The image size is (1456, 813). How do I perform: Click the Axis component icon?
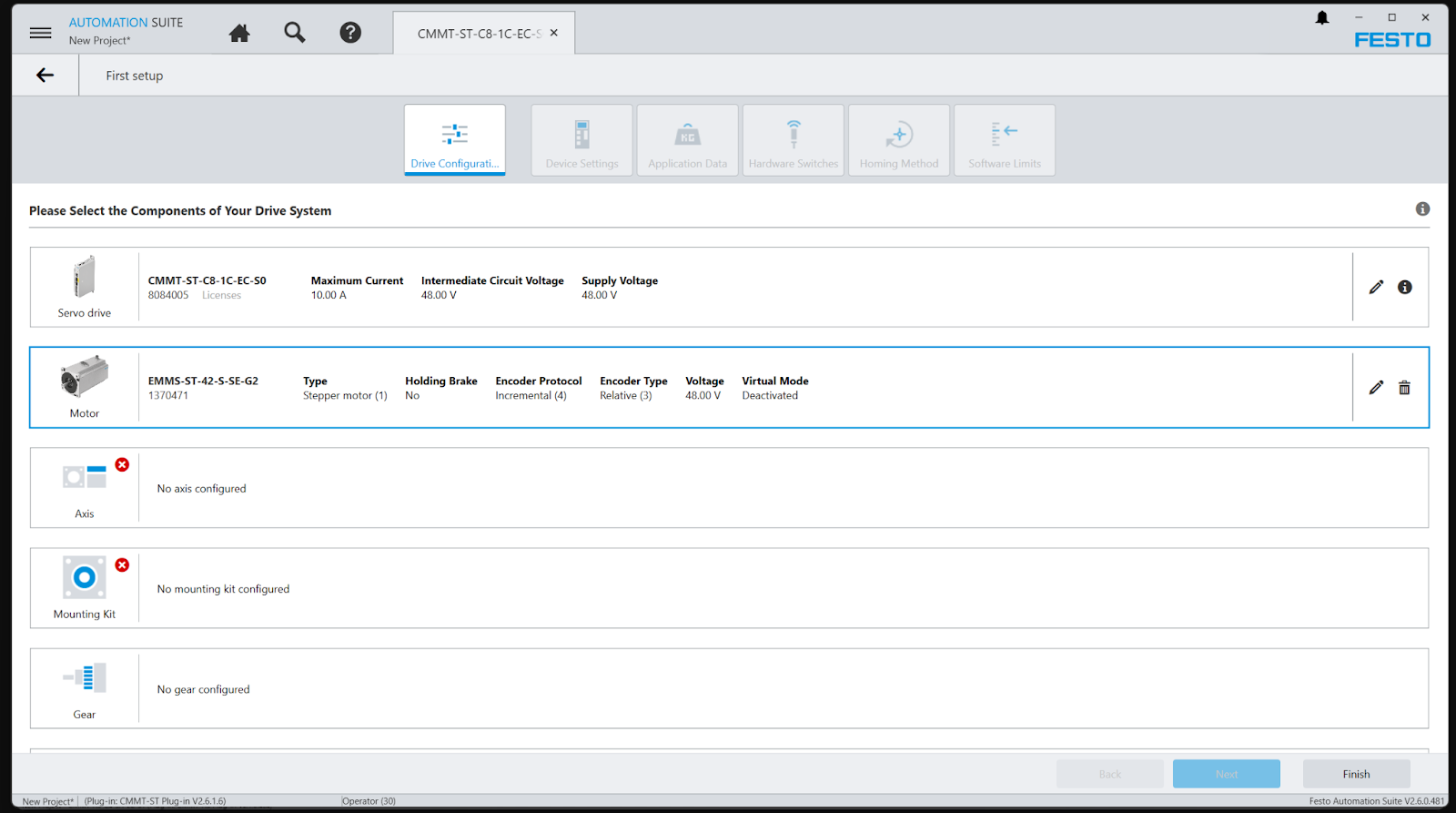[85, 477]
